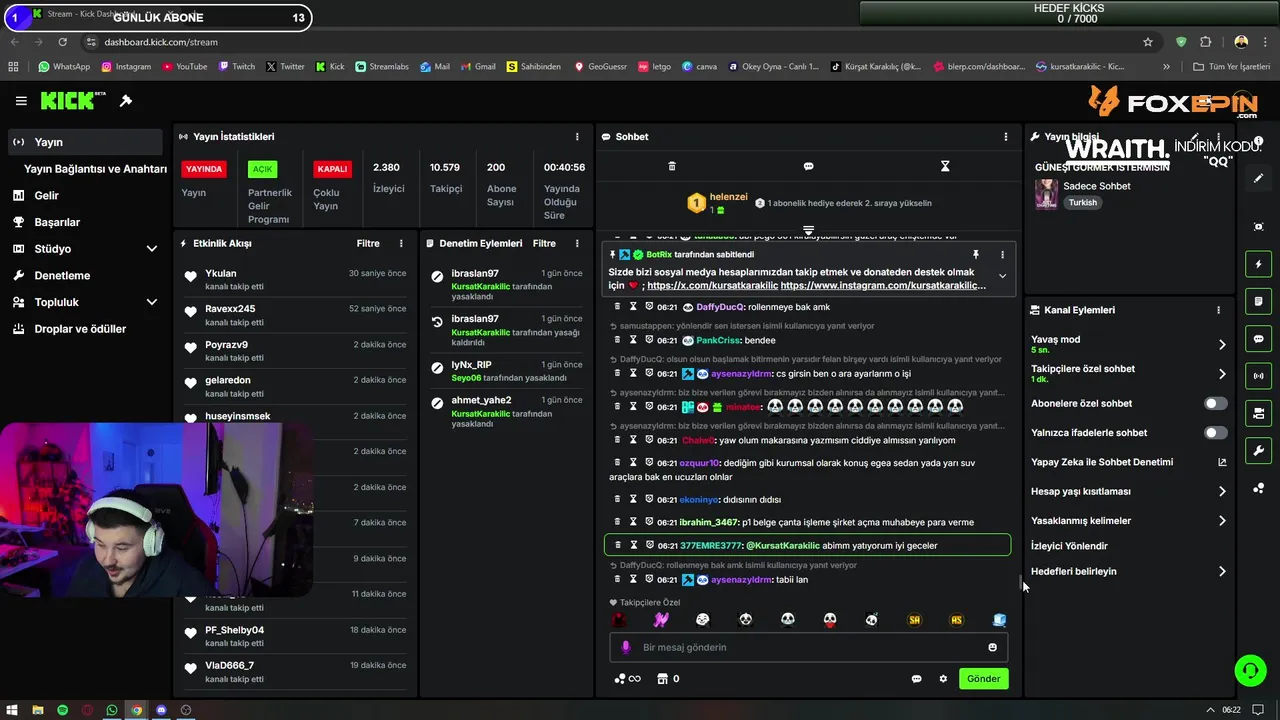This screenshot has height=720, width=1280.
Task: Click the purple microphone icon in message box
Action: 626,647
